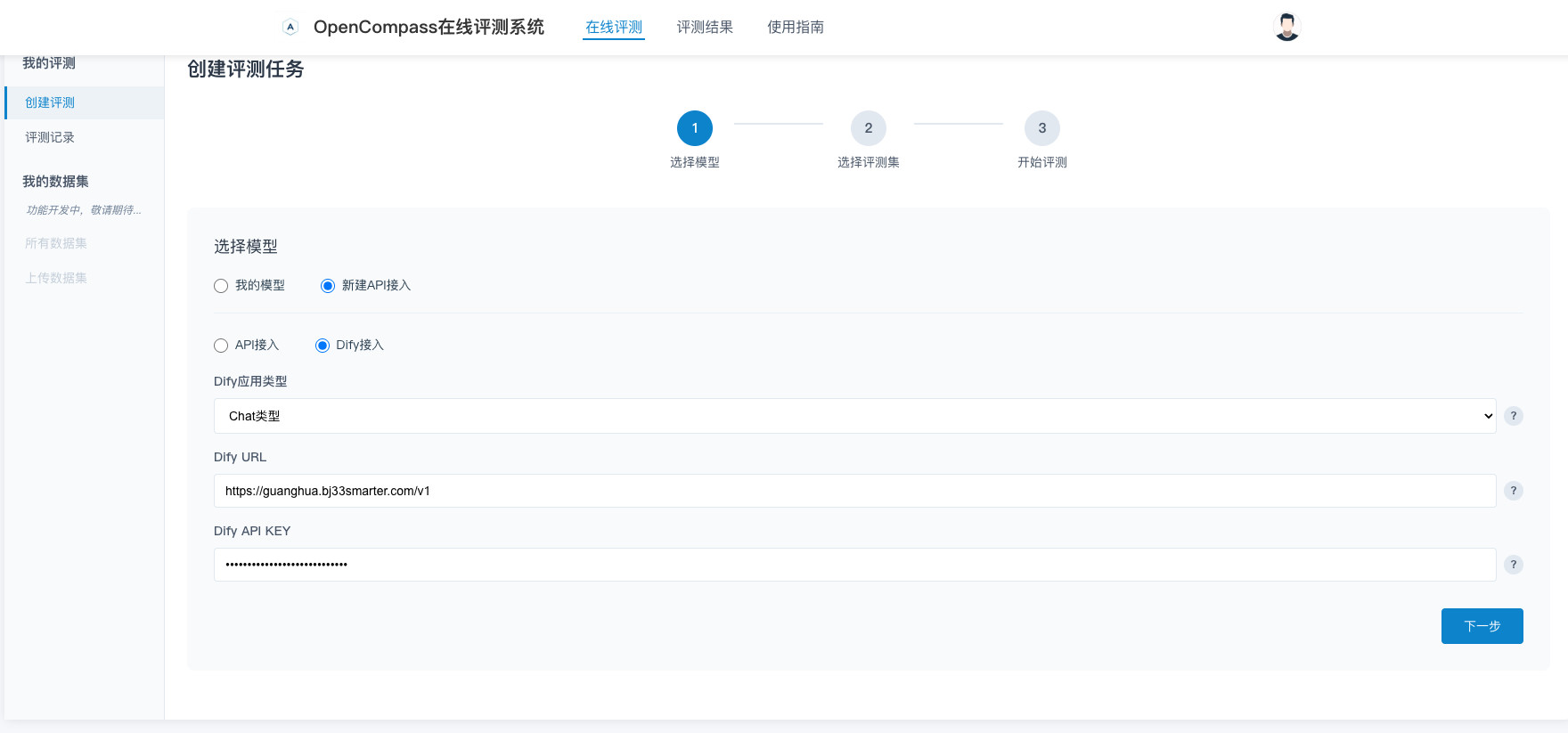Click the 选择模型 section heading

pos(246,247)
